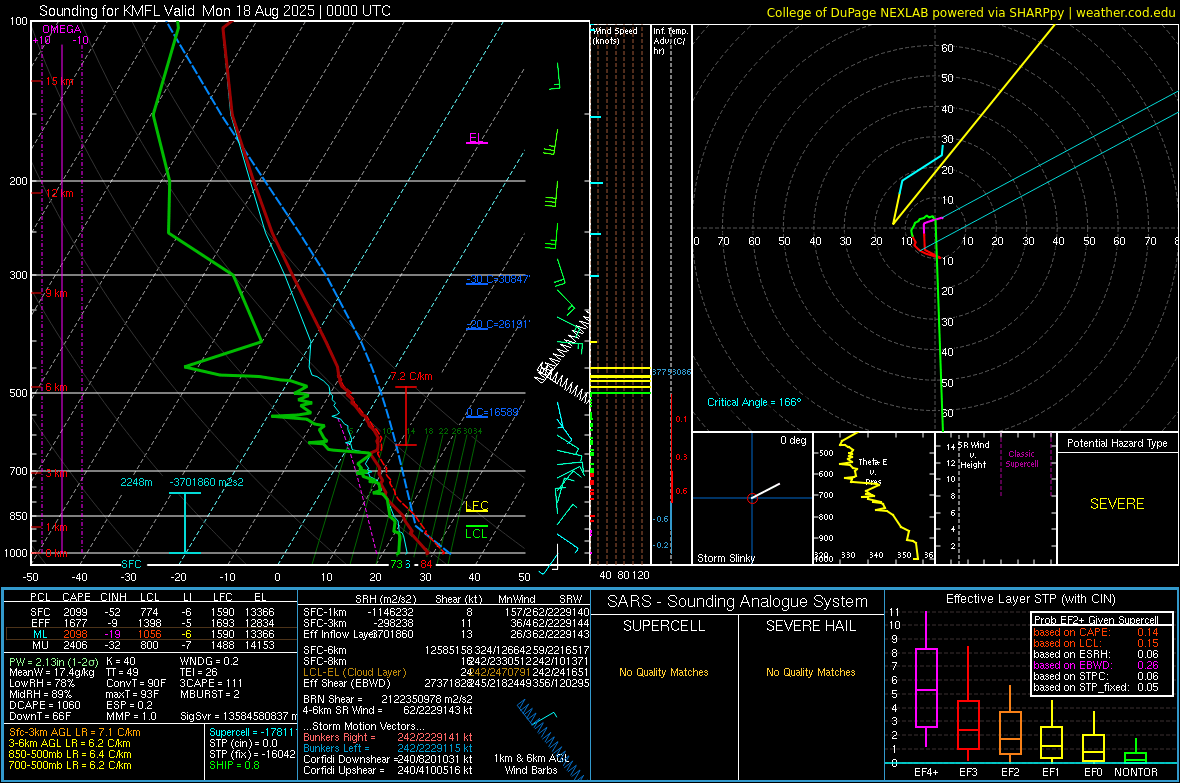Click the 'SARS - Sounding Analogue System' title

pos(738,602)
